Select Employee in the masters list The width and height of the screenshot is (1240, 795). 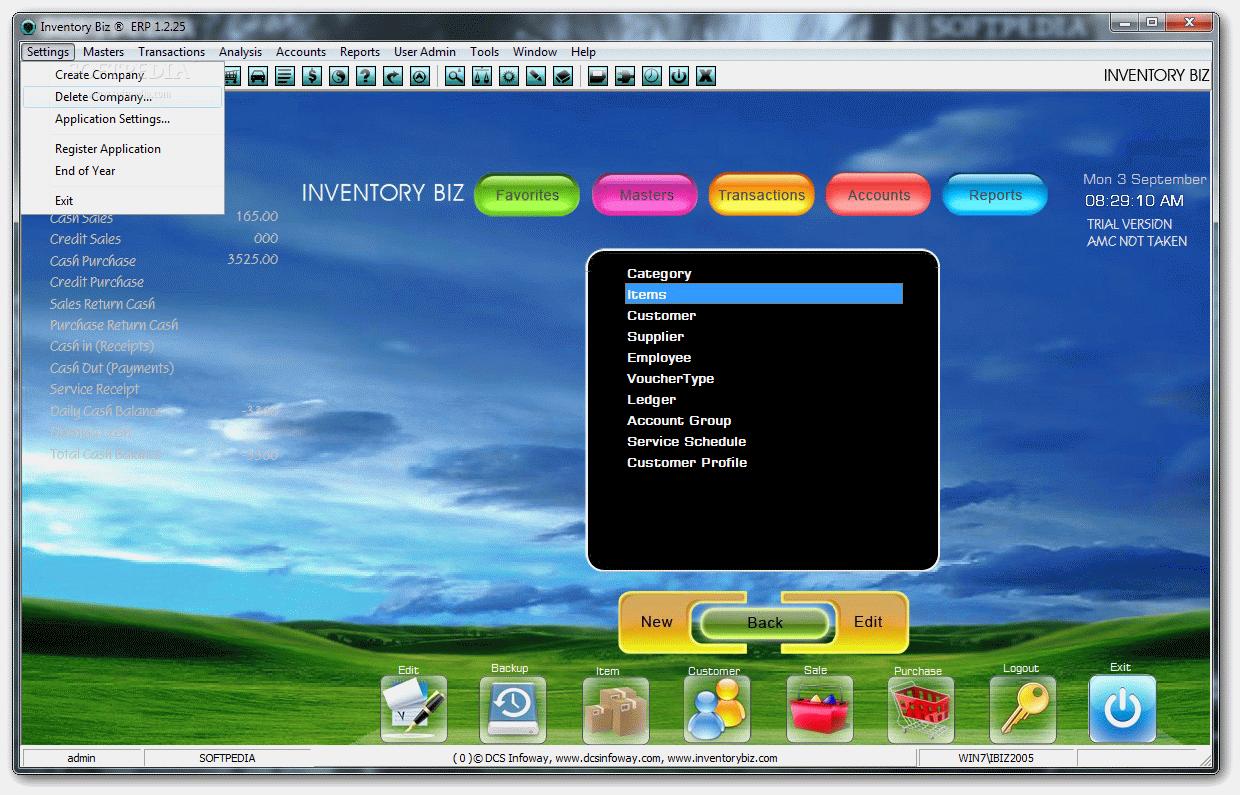[764, 358]
